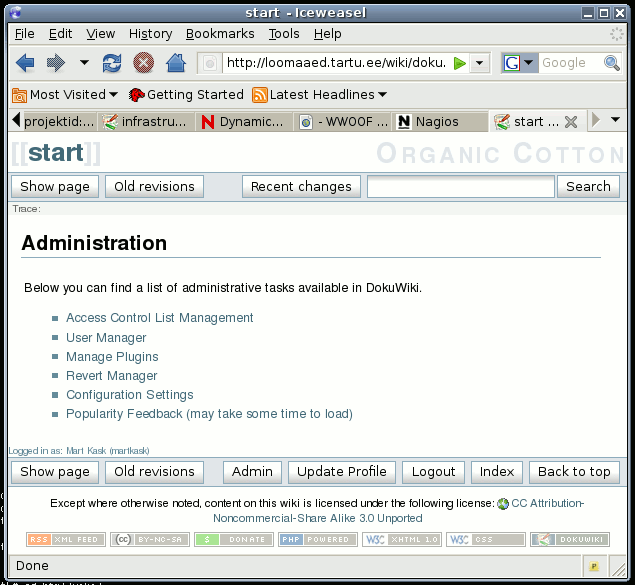Click the Update Profile button
Image resolution: width=635 pixels, height=585 pixels.
click(342, 472)
